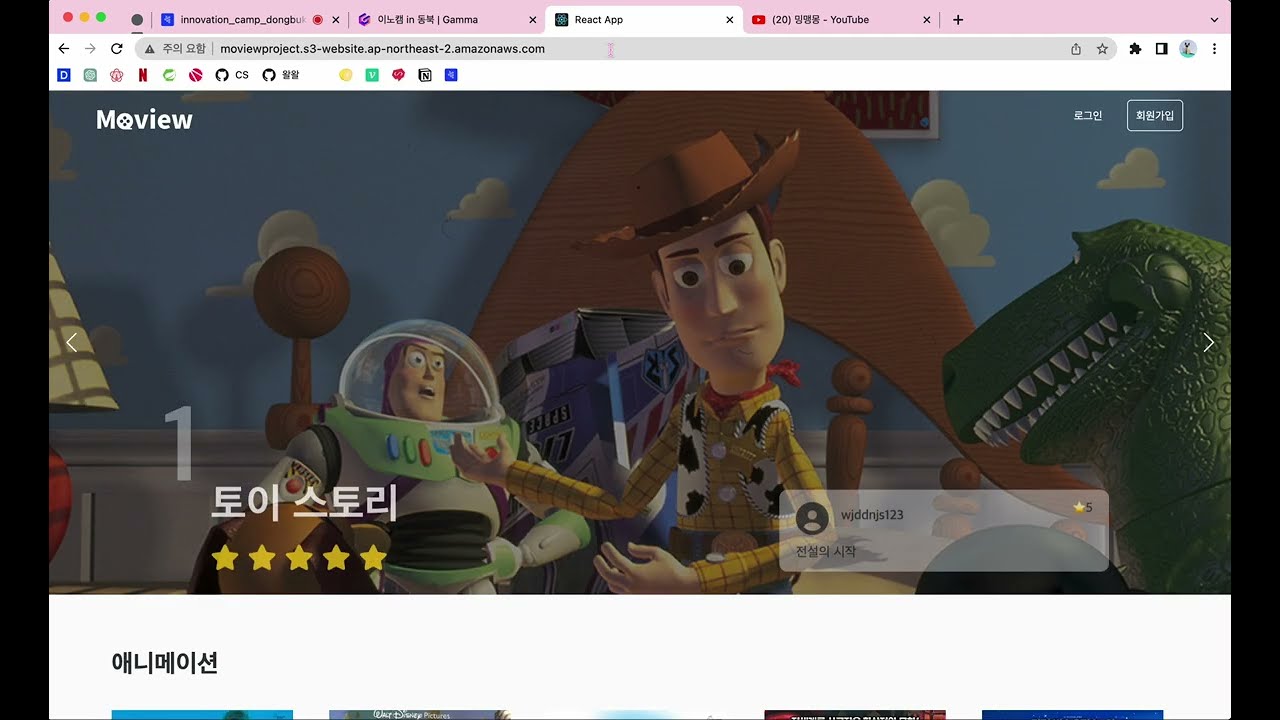Click the user avatar beside wjddnjs123
The image size is (1280, 720).
(812, 519)
